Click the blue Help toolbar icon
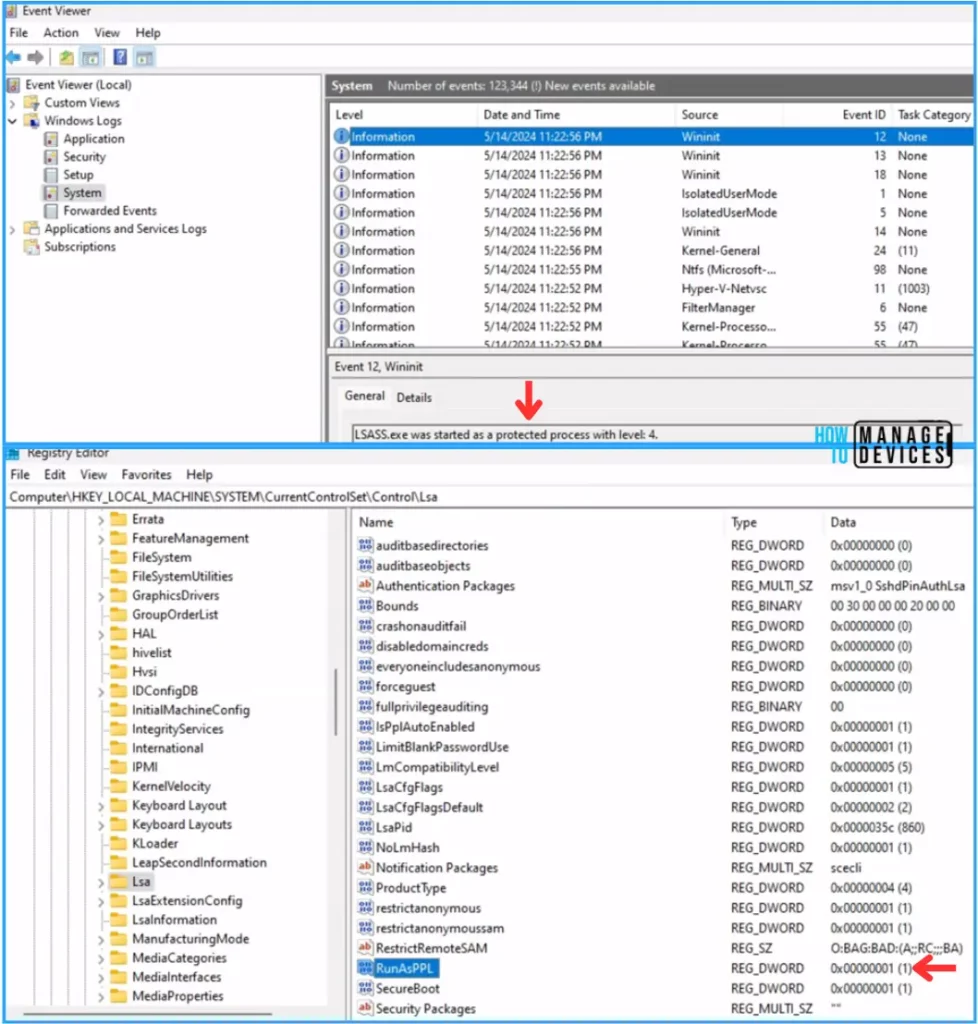The width and height of the screenshot is (978, 1024). pyautogui.click(x=120, y=57)
